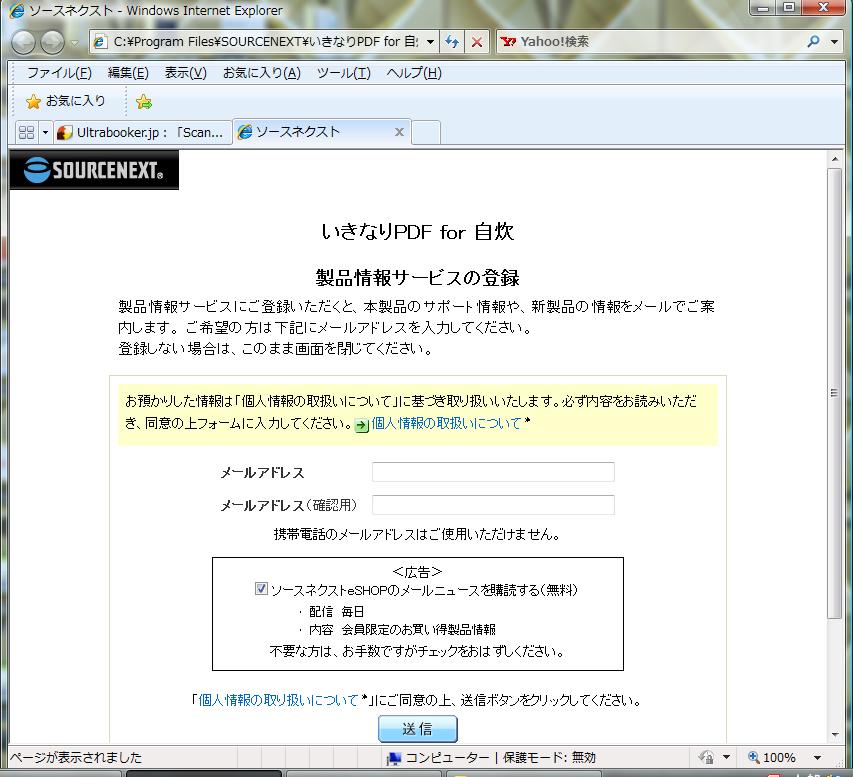Click the scrollbar down arrow

coord(835,735)
